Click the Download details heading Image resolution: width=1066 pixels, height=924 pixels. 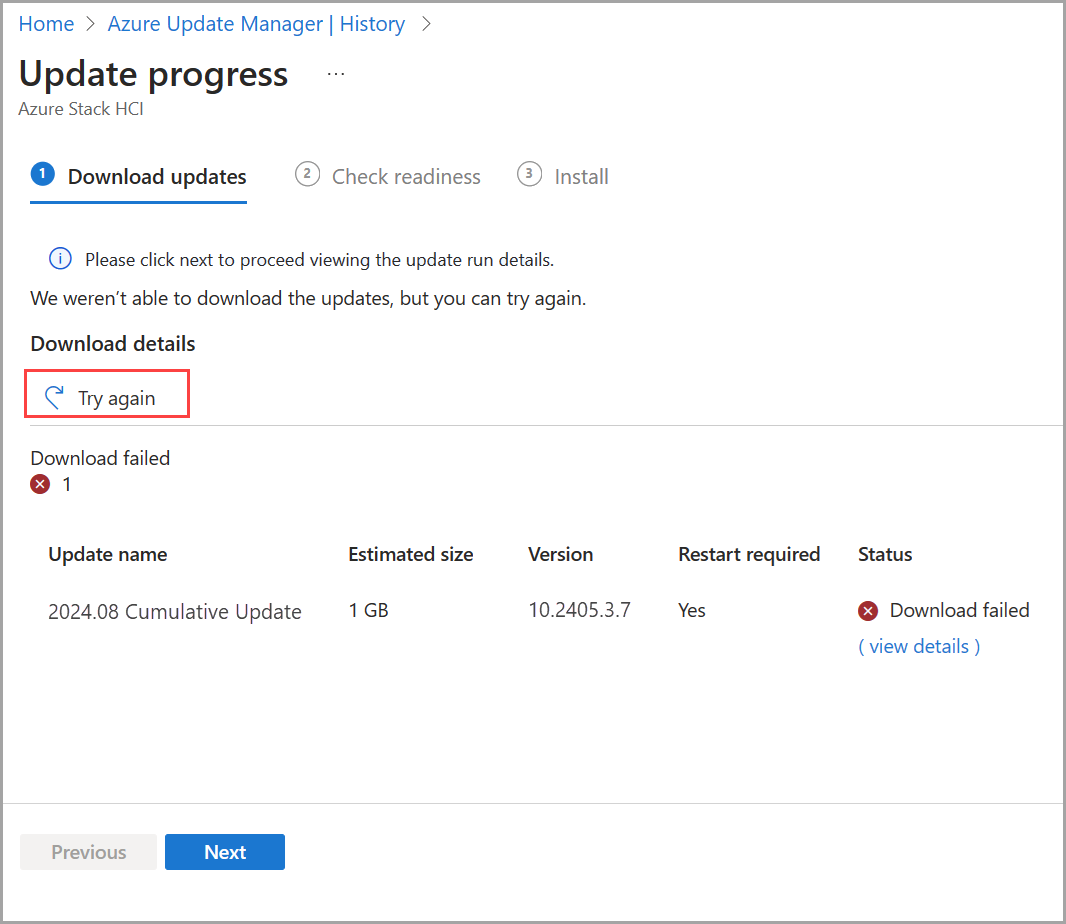113,344
